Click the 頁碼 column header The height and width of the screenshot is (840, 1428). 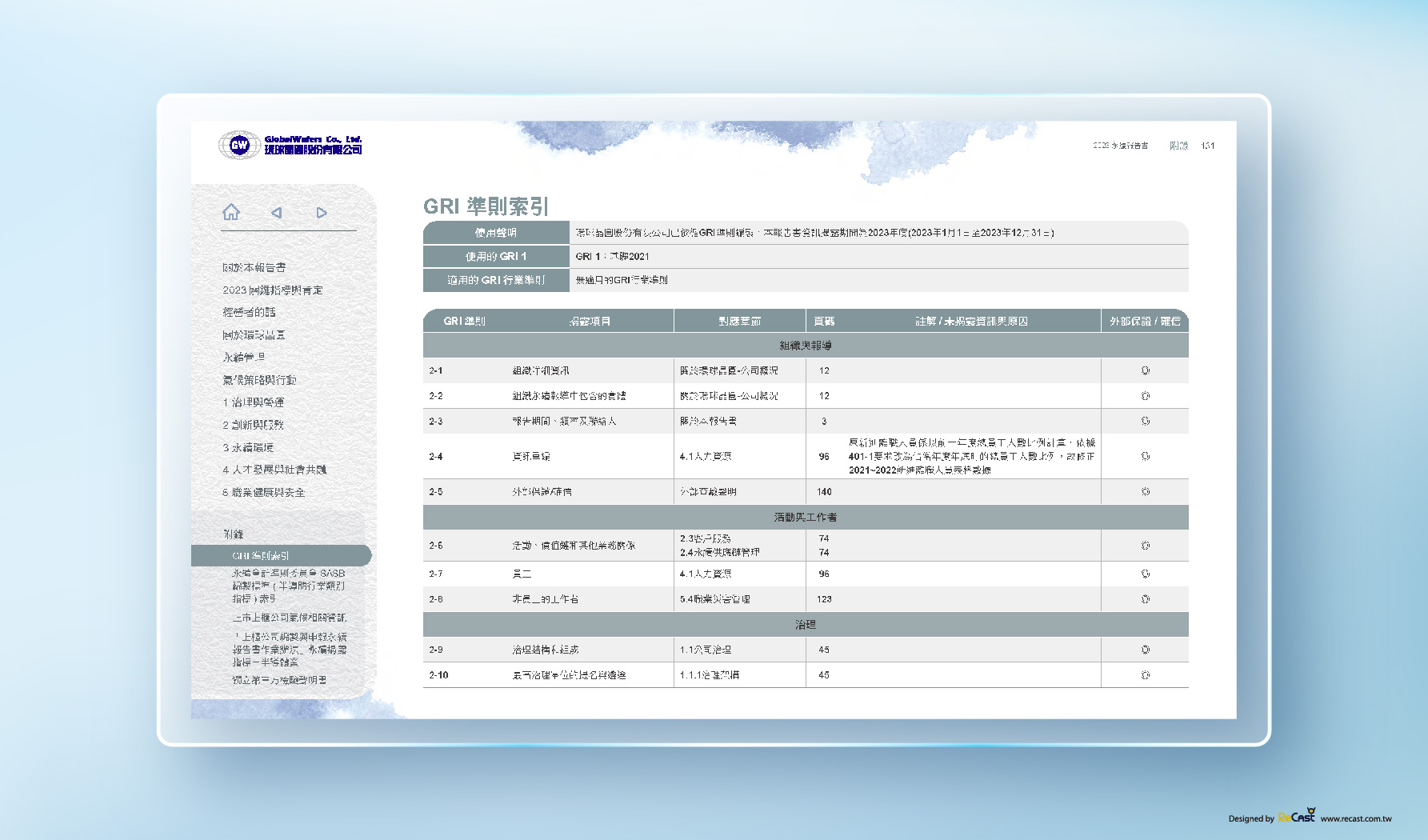(x=824, y=321)
